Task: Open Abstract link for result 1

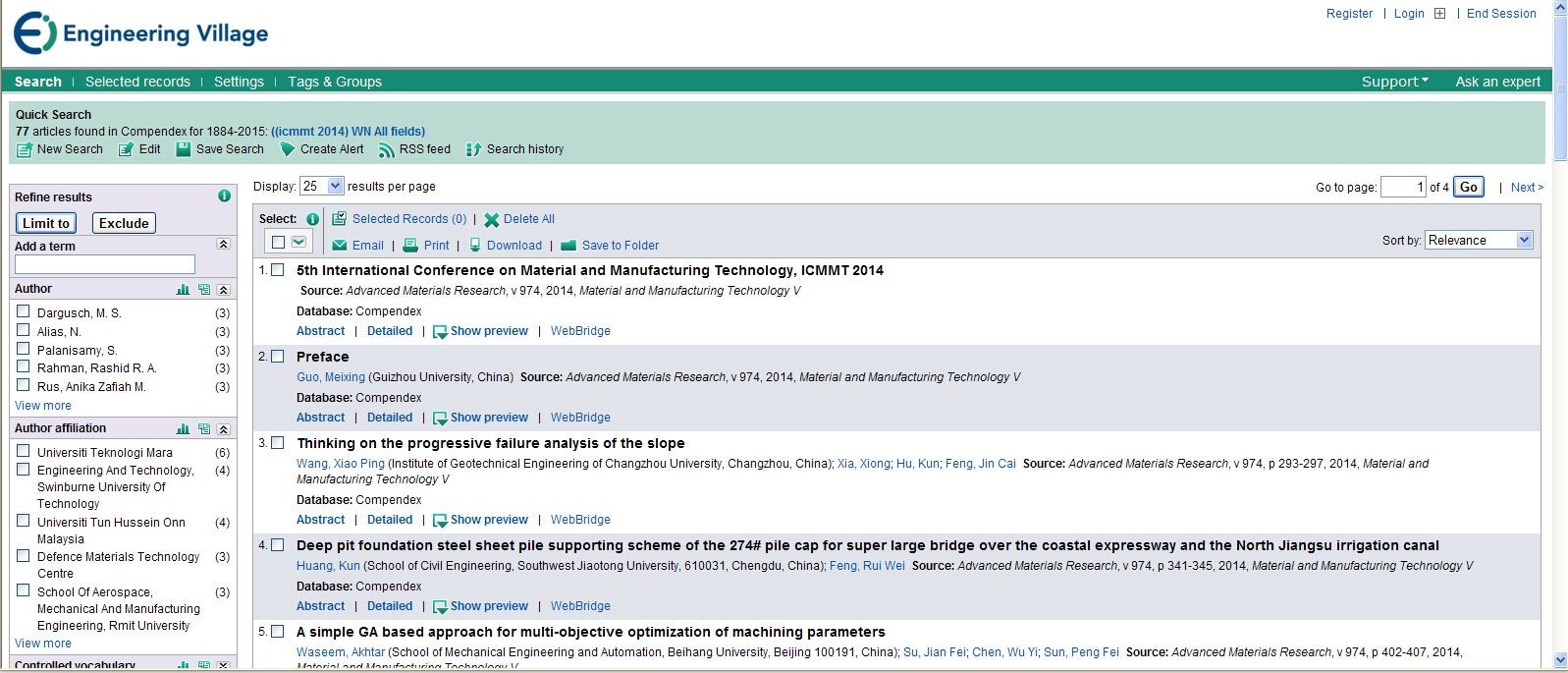Action: (x=321, y=331)
